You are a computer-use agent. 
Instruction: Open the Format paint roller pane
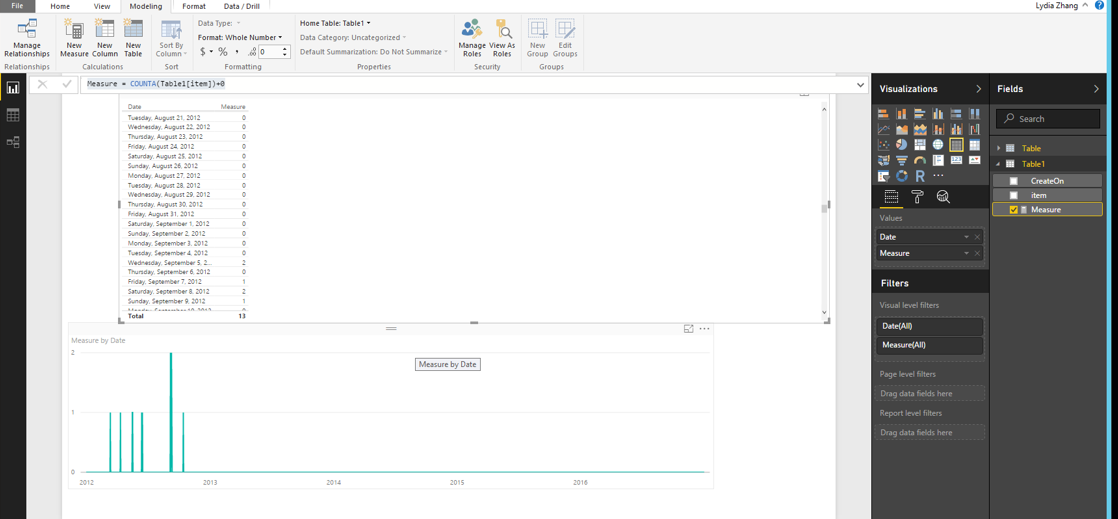[x=917, y=197]
